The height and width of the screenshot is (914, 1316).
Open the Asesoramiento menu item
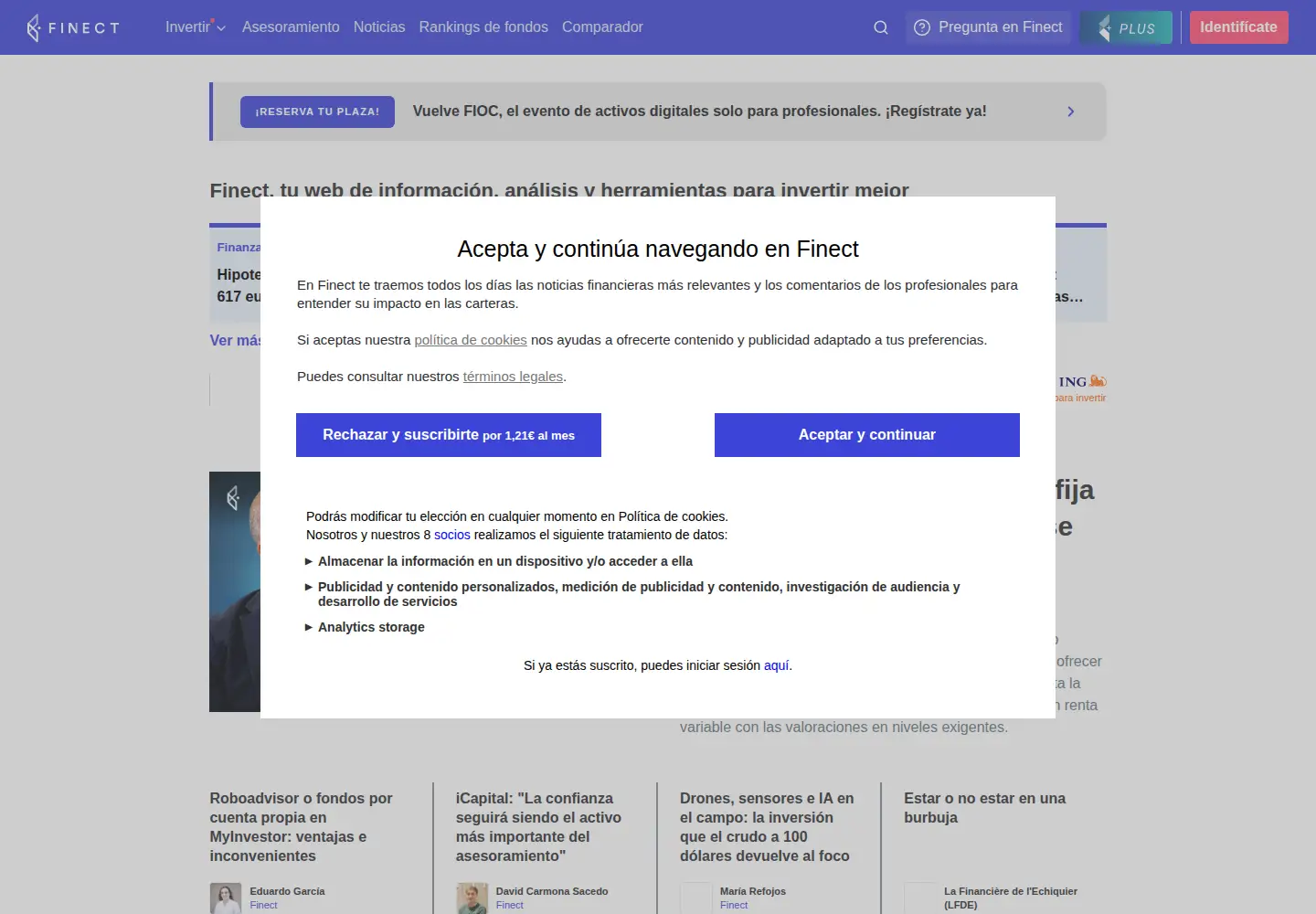(291, 27)
